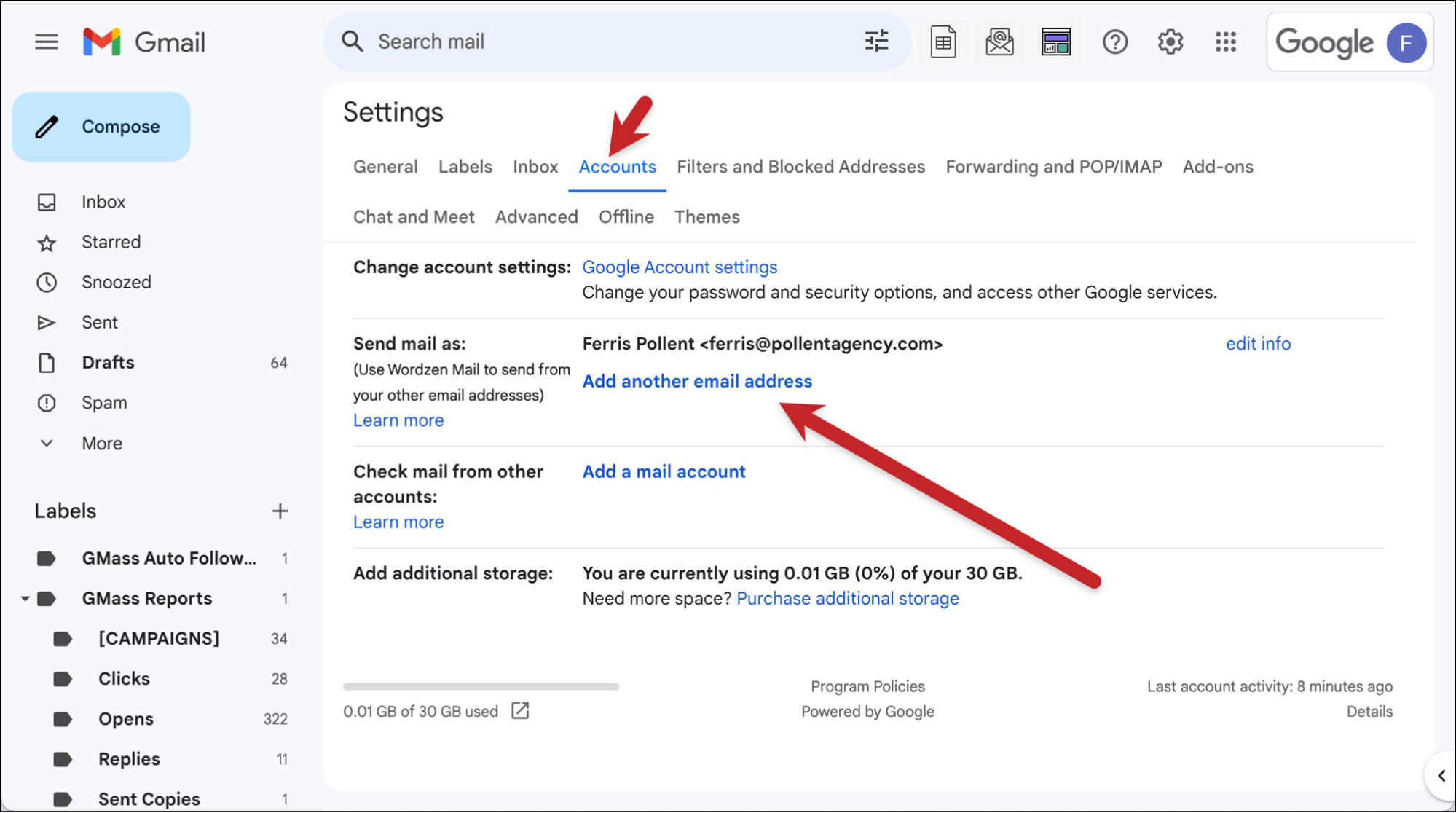Viewport: 1456px width, 813px height.
Task: Expand the More labels section
Action: click(x=101, y=442)
